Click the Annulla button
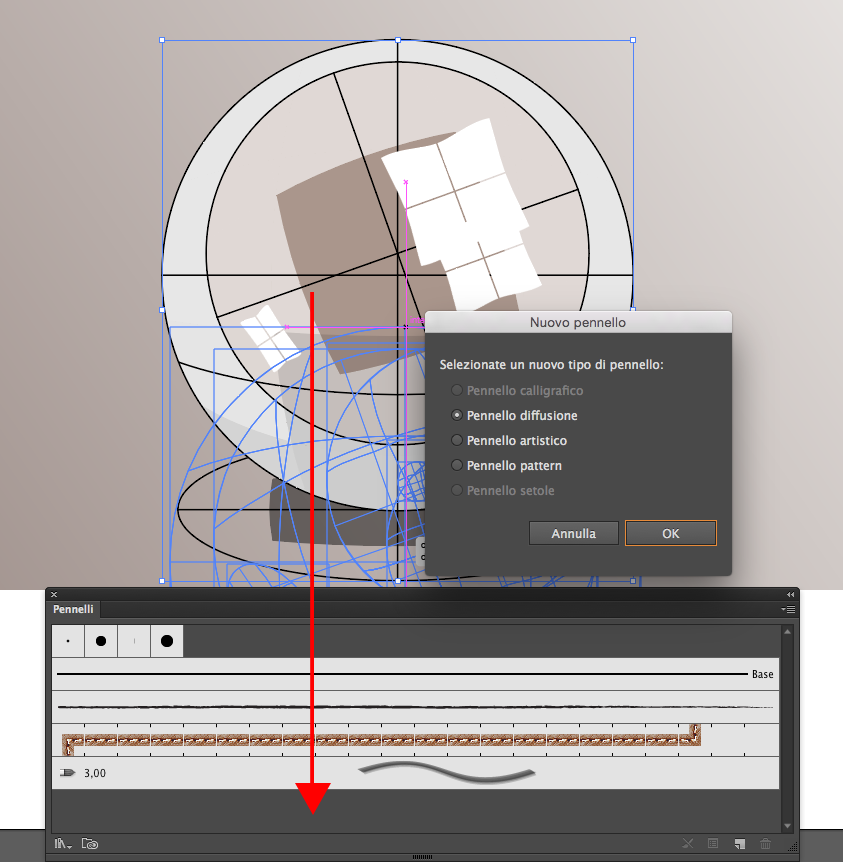The image size is (843, 862). coord(574,533)
